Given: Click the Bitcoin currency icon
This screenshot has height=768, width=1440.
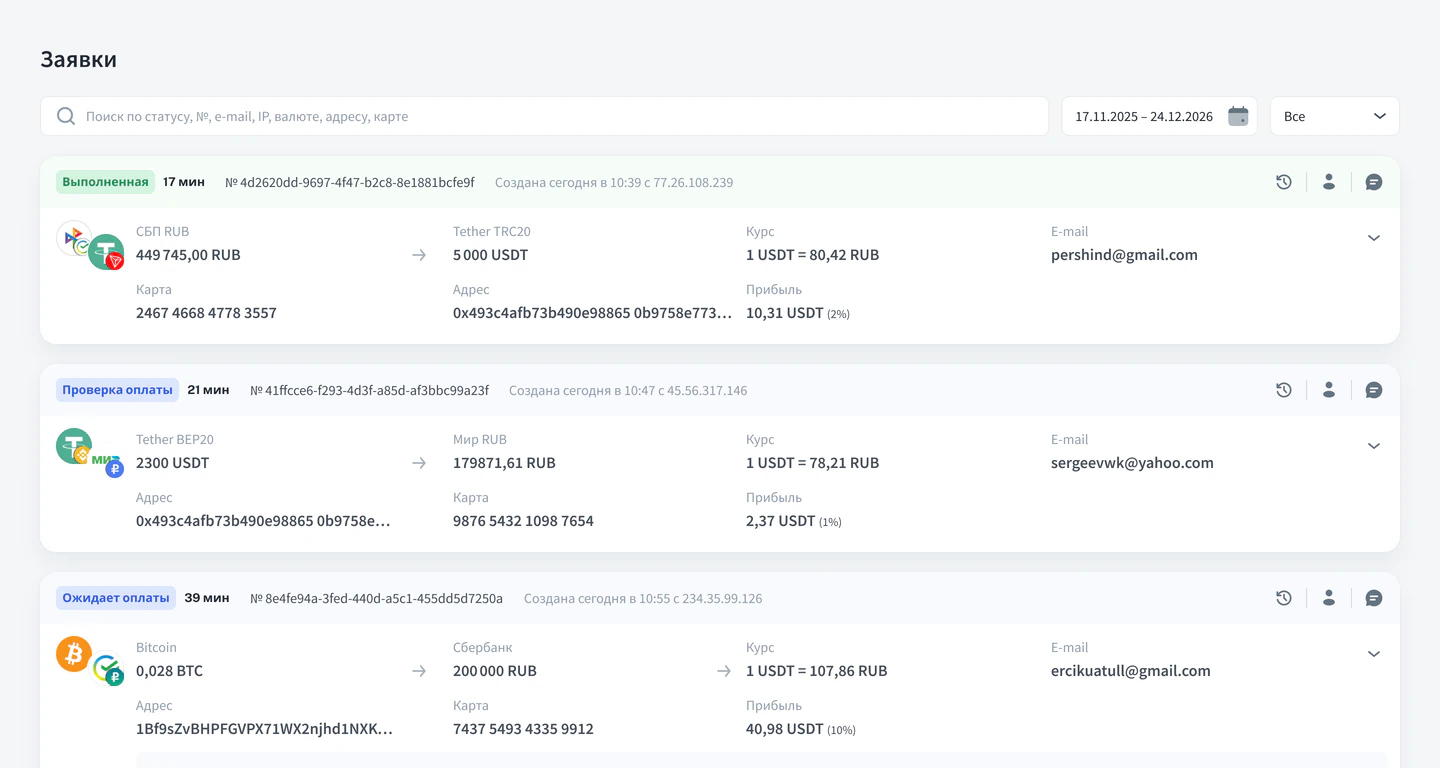Looking at the screenshot, I should (74, 654).
